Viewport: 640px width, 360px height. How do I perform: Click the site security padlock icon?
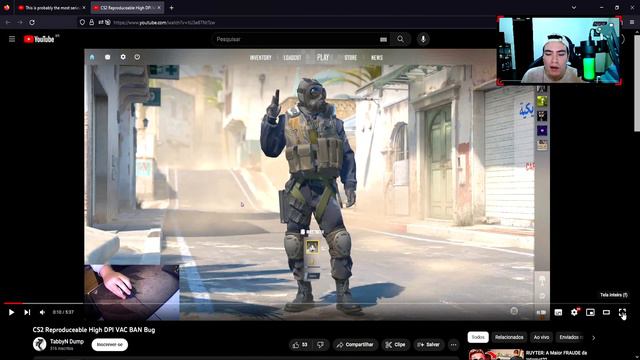click(x=91, y=22)
